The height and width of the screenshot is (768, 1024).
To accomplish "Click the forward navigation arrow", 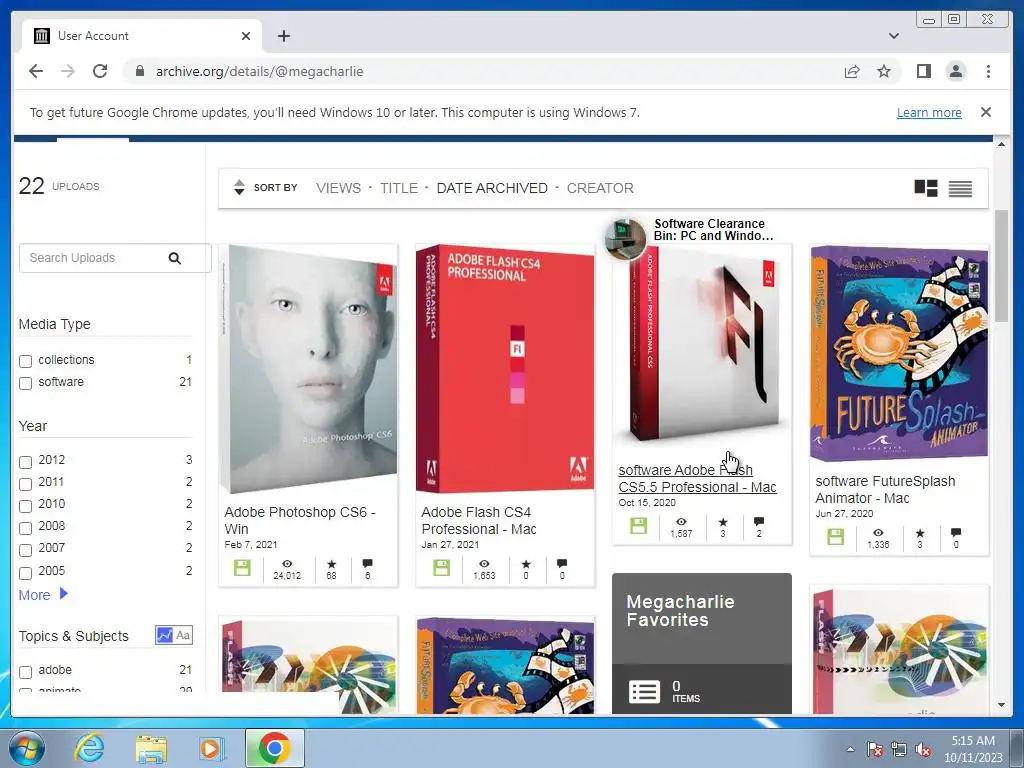I will pyautogui.click(x=68, y=71).
